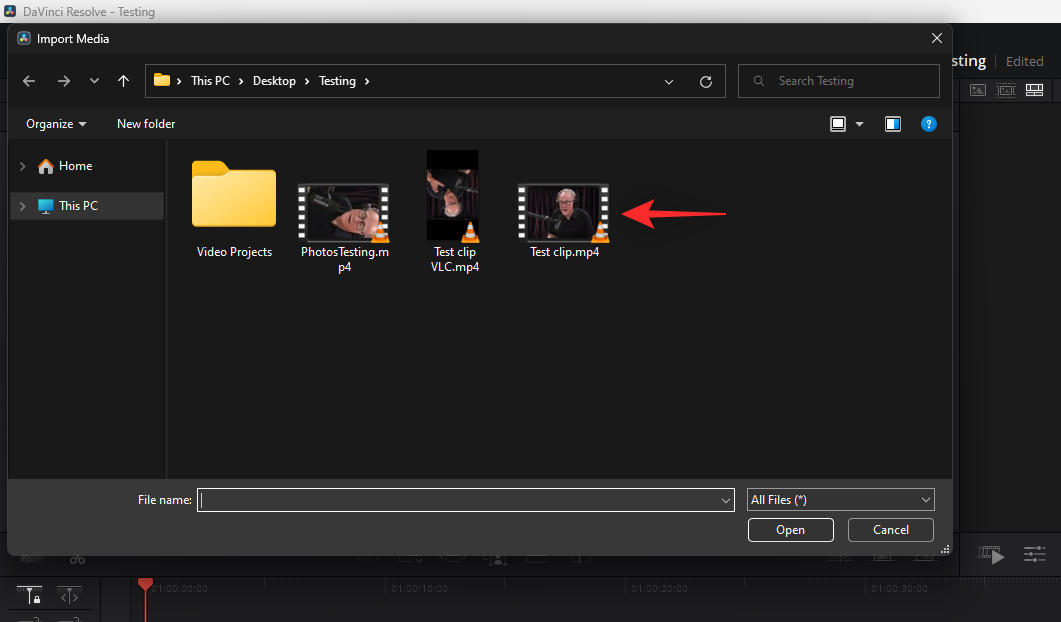
Task: Open the Organize menu
Action: pos(56,124)
